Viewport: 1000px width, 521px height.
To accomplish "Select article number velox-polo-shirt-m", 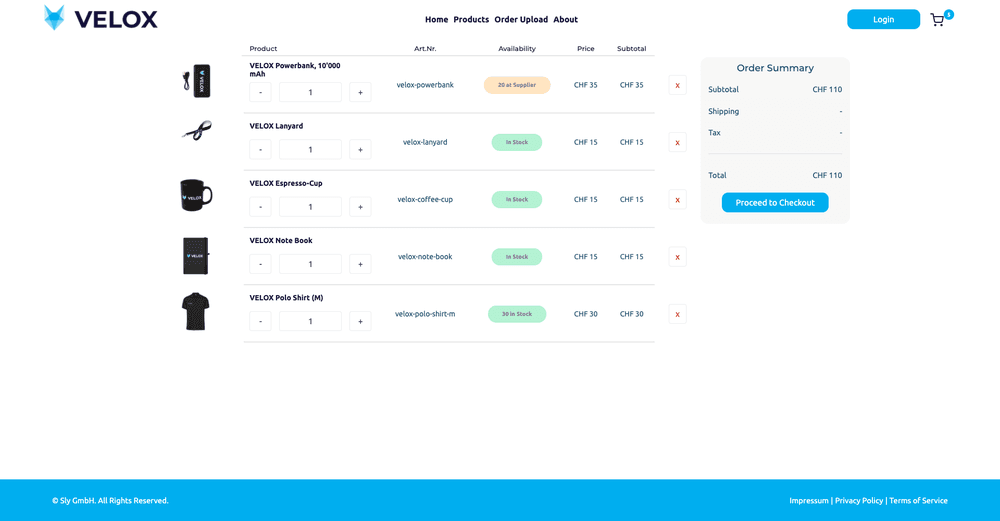I will pos(425,314).
